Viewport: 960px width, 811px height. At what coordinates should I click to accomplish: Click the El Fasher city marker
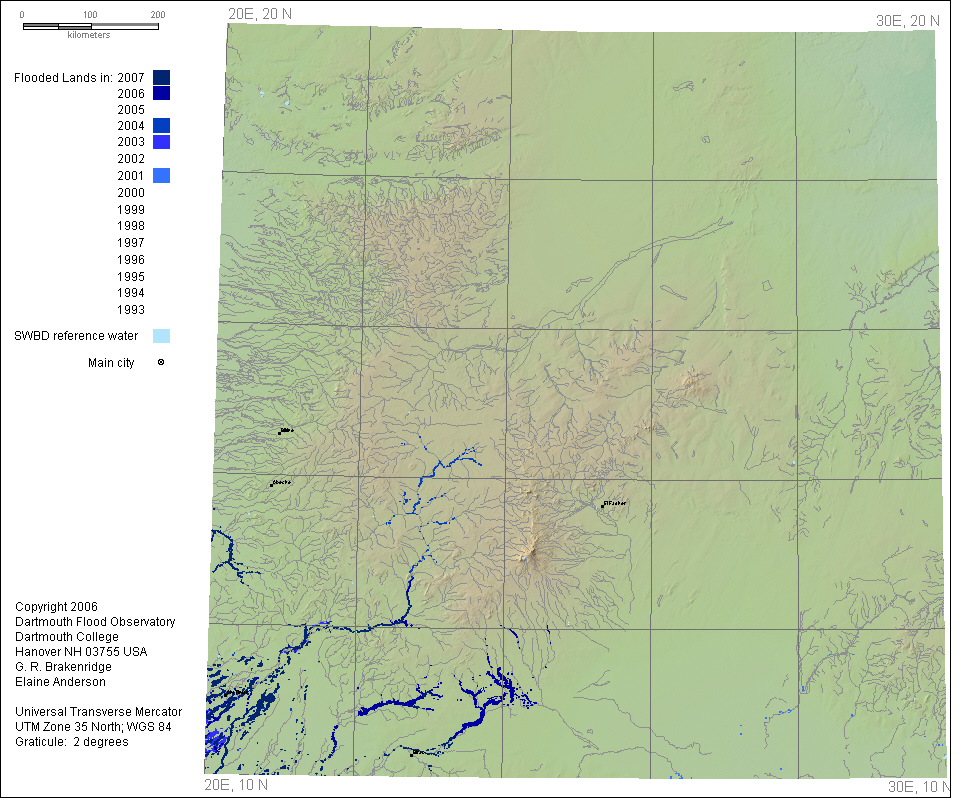tap(603, 505)
